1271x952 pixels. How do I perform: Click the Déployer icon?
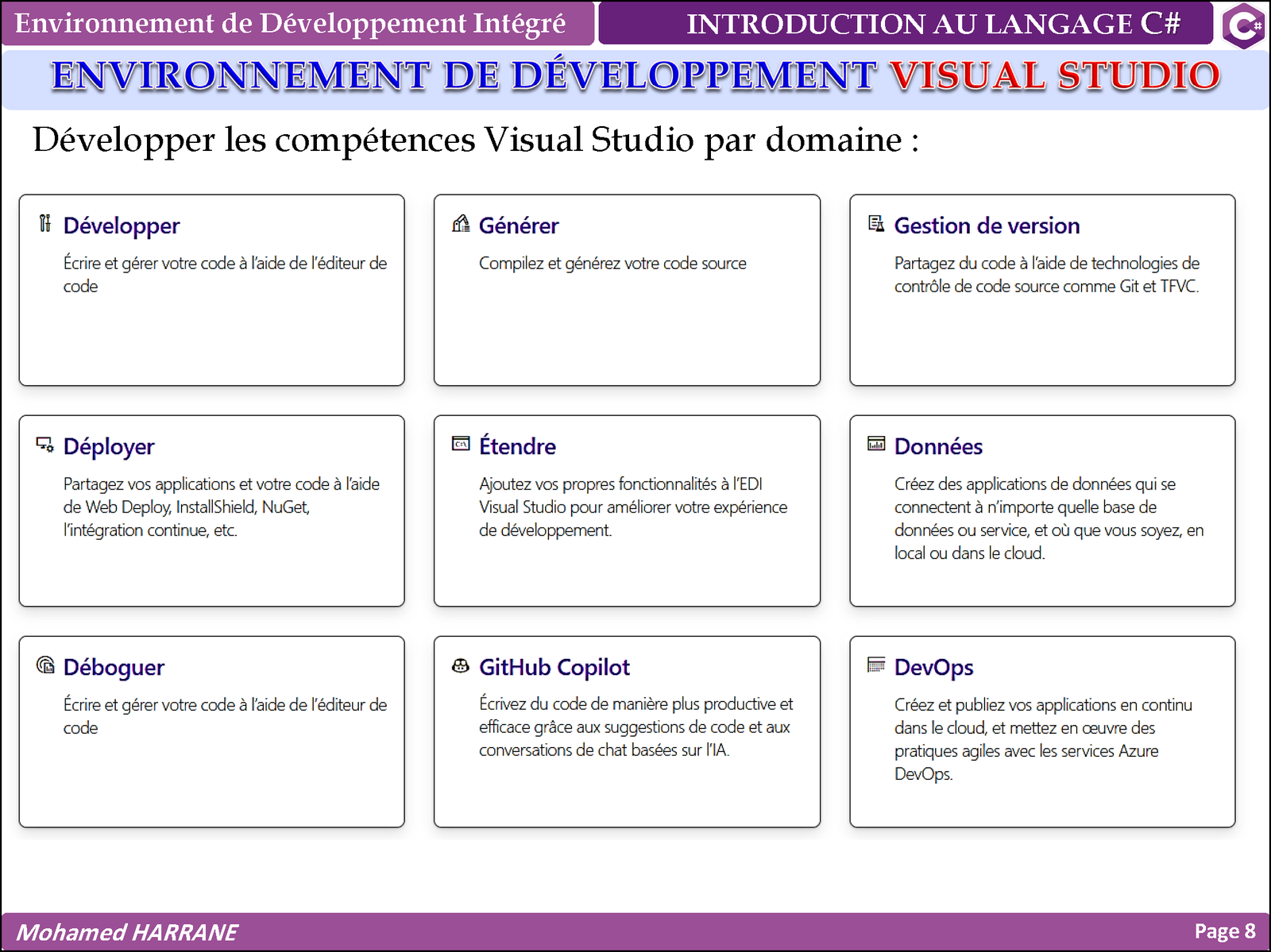pyautogui.click(x=45, y=445)
